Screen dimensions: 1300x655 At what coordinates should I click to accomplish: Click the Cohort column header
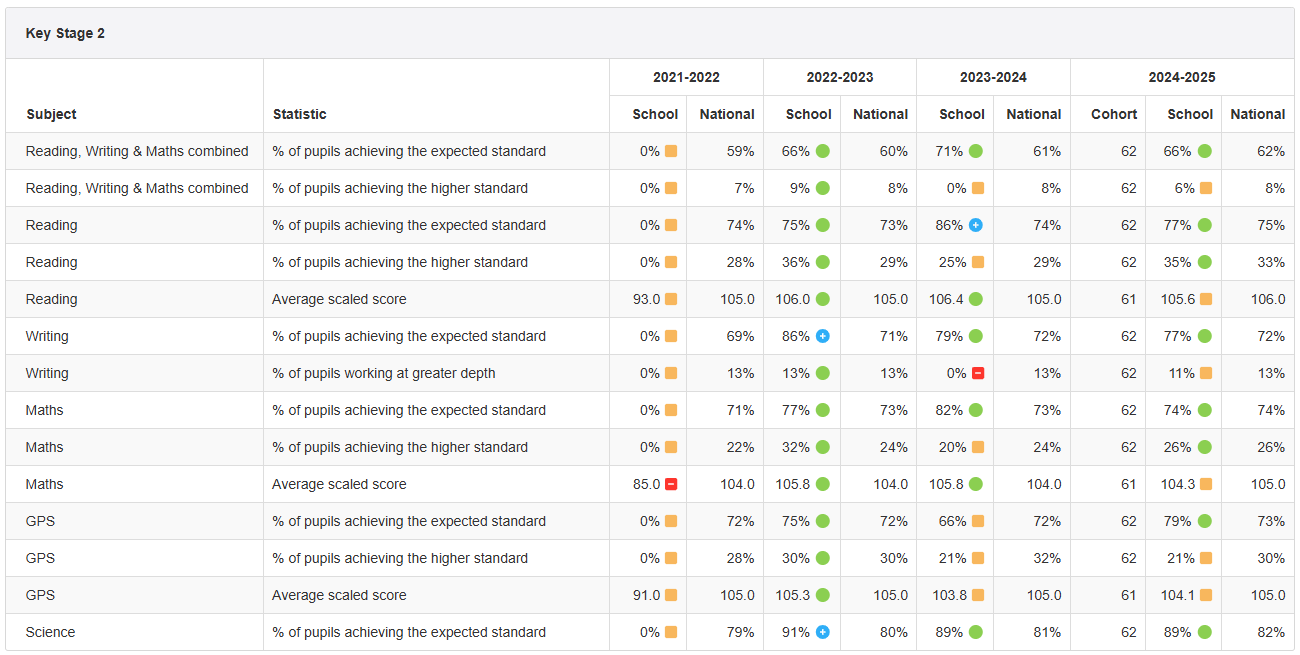(1114, 115)
